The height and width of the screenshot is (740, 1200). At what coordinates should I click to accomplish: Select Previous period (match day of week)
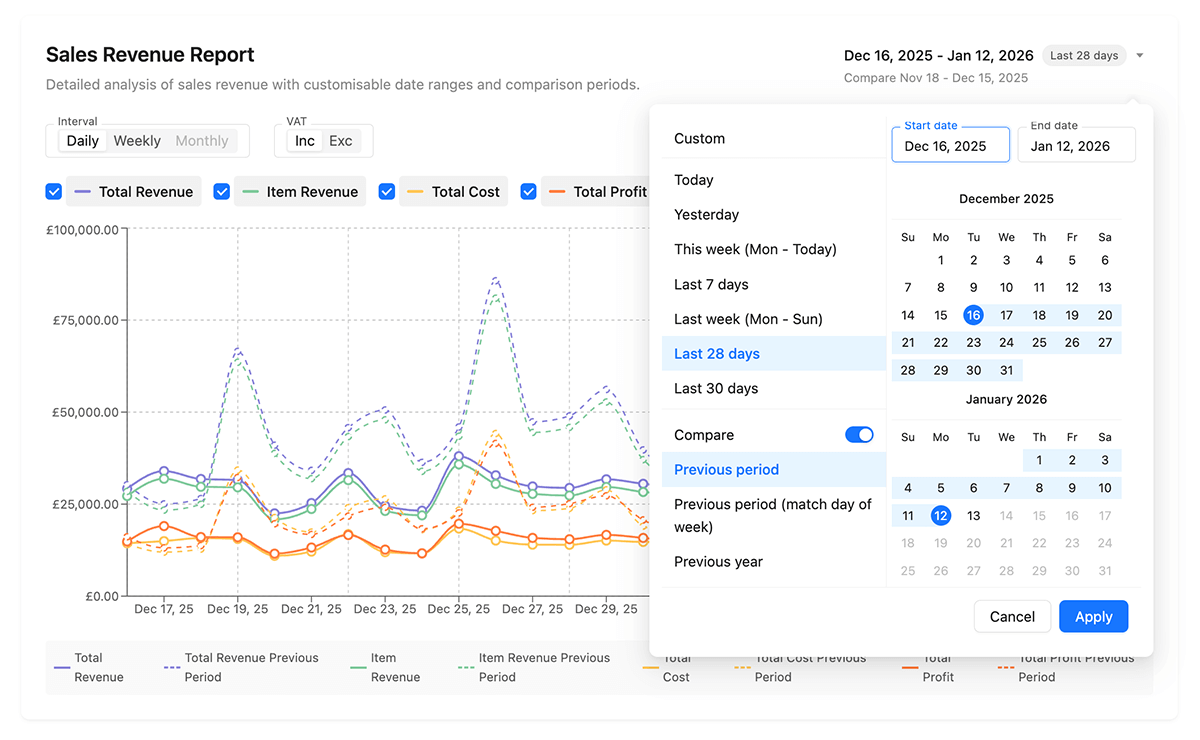(772, 515)
